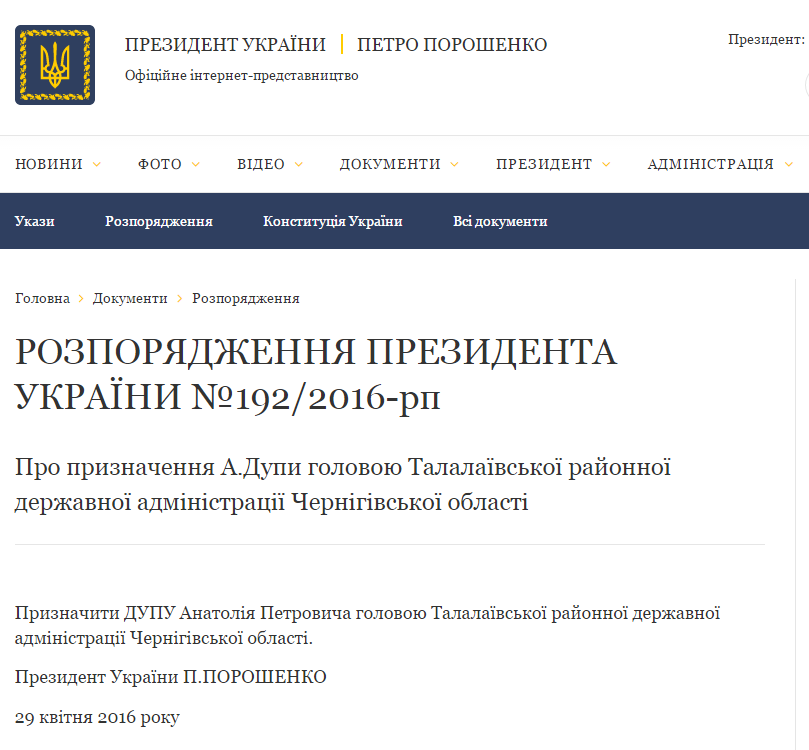The width and height of the screenshot is (809, 750).
Task: Expand the ВІДЕО menu chevron
Action: 298,165
